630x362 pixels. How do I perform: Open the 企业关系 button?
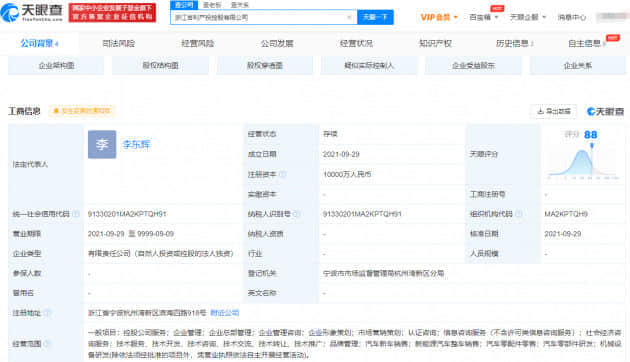coord(578,65)
